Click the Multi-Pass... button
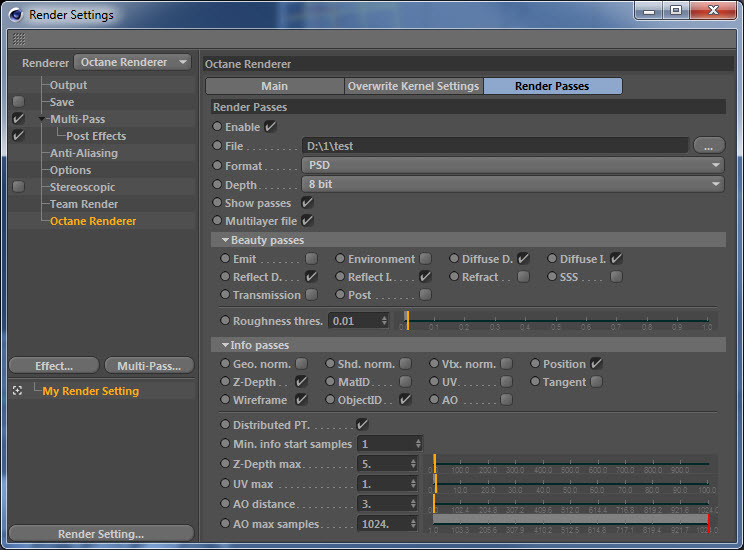Viewport: 744px width, 550px height. click(x=149, y=366)
